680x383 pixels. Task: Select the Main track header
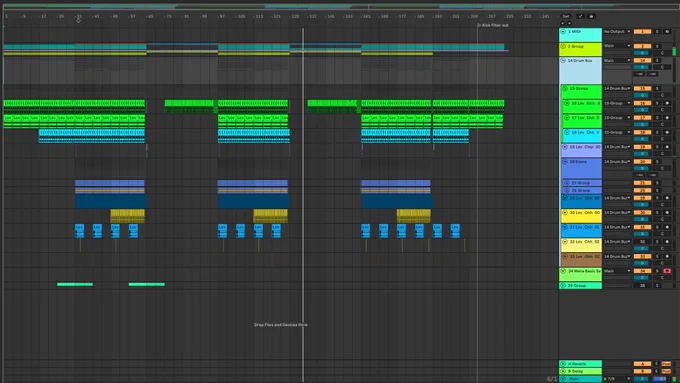pos(581,379)
